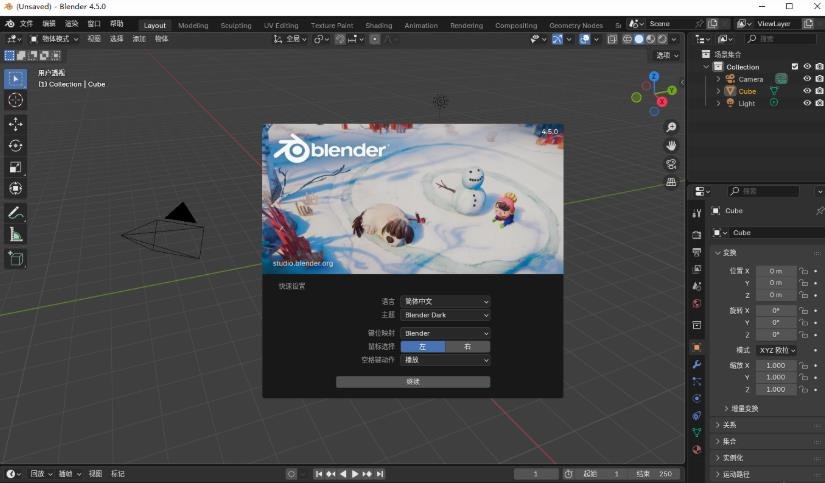Select the 3D Cursor tool
825x483 pixels.
pos(15,100)
